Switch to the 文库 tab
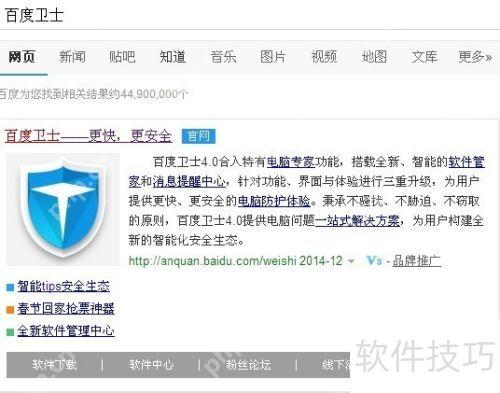Screen dimensions: 500x393 pos(424,57)
